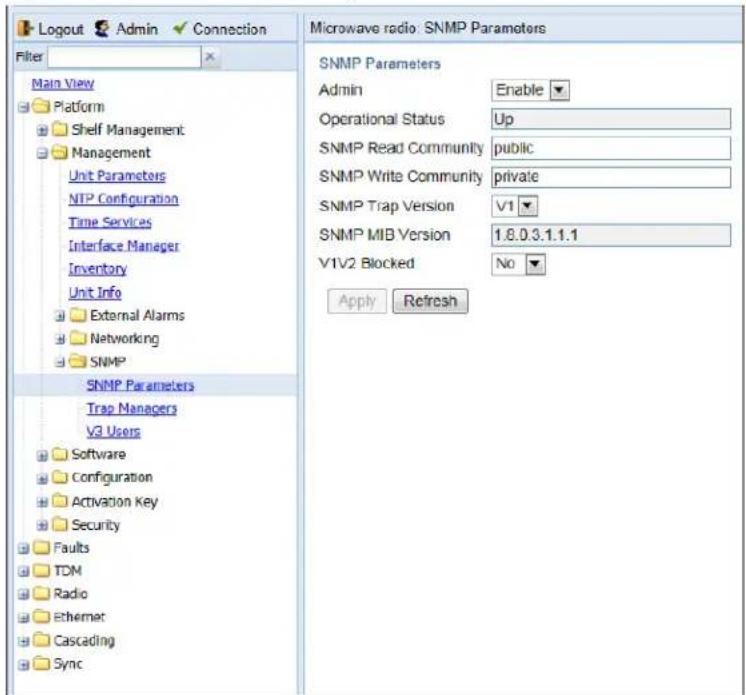The height and width of the screenshot is (695, 746).
Task: Expand the Faults tree node
Action: pos(24,548)
